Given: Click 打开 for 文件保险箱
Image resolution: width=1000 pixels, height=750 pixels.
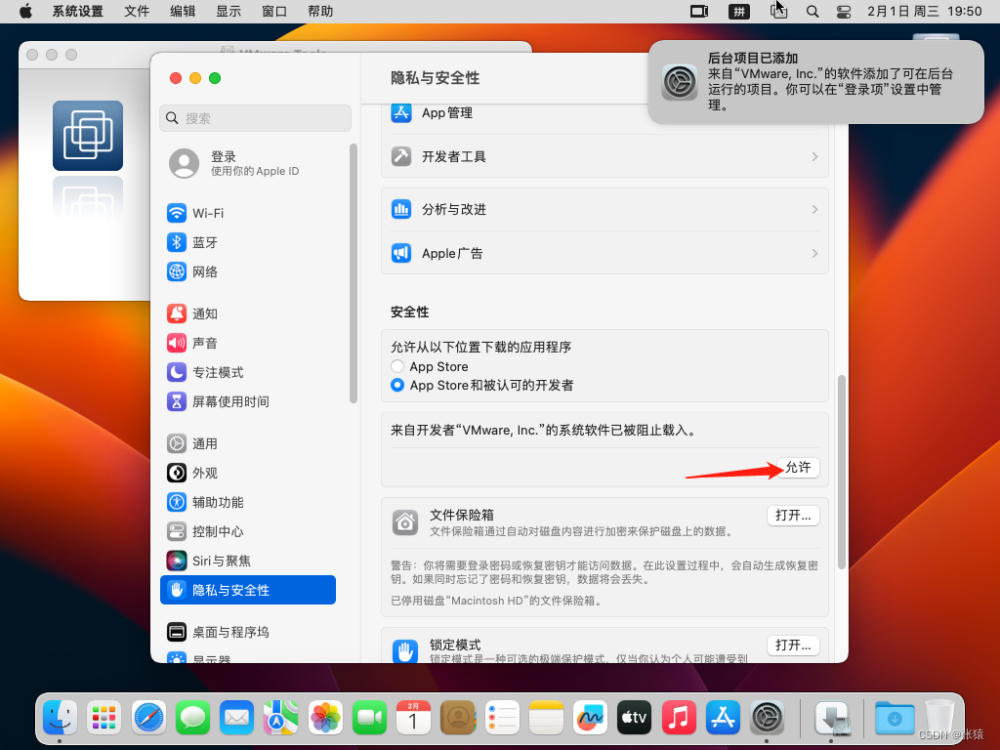Looking at the screenshot, I should point(793,515).
